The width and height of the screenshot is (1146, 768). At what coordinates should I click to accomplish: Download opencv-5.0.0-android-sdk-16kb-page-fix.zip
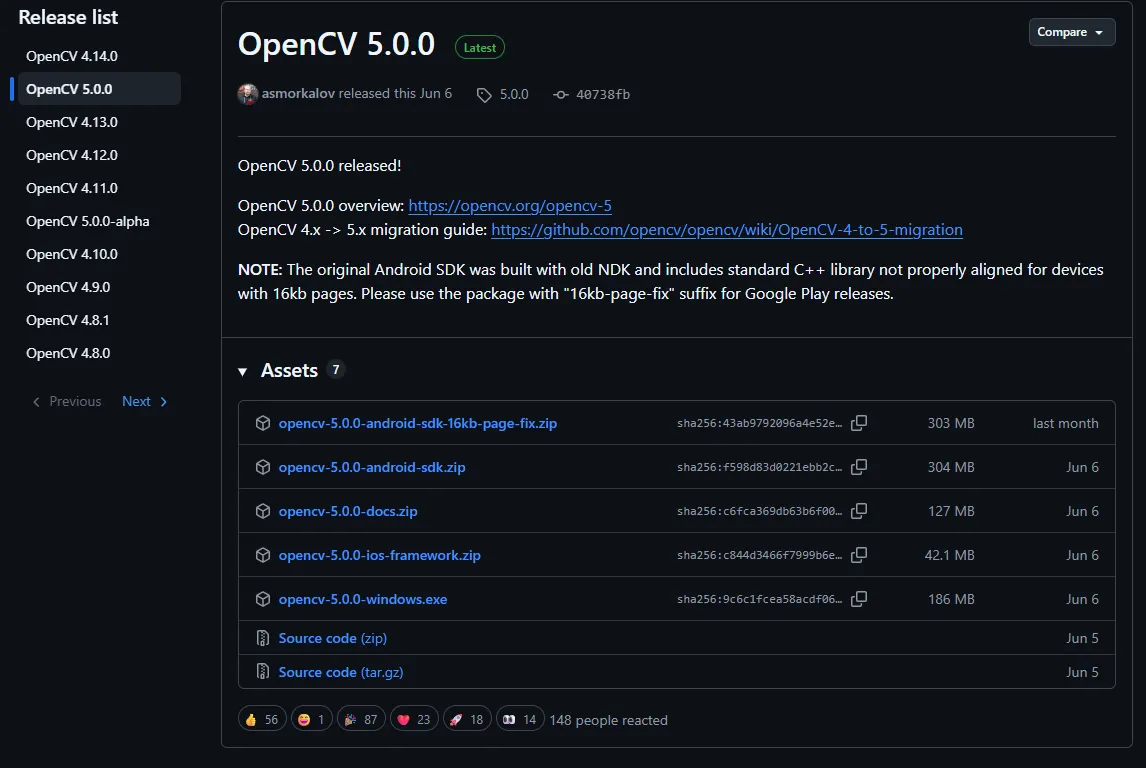pos(417,423)
